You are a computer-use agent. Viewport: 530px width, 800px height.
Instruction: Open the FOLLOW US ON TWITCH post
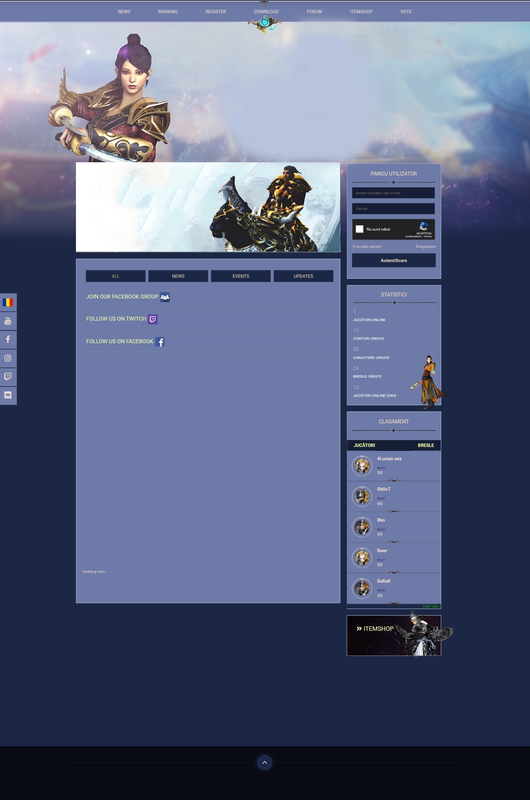click(116, 319)
